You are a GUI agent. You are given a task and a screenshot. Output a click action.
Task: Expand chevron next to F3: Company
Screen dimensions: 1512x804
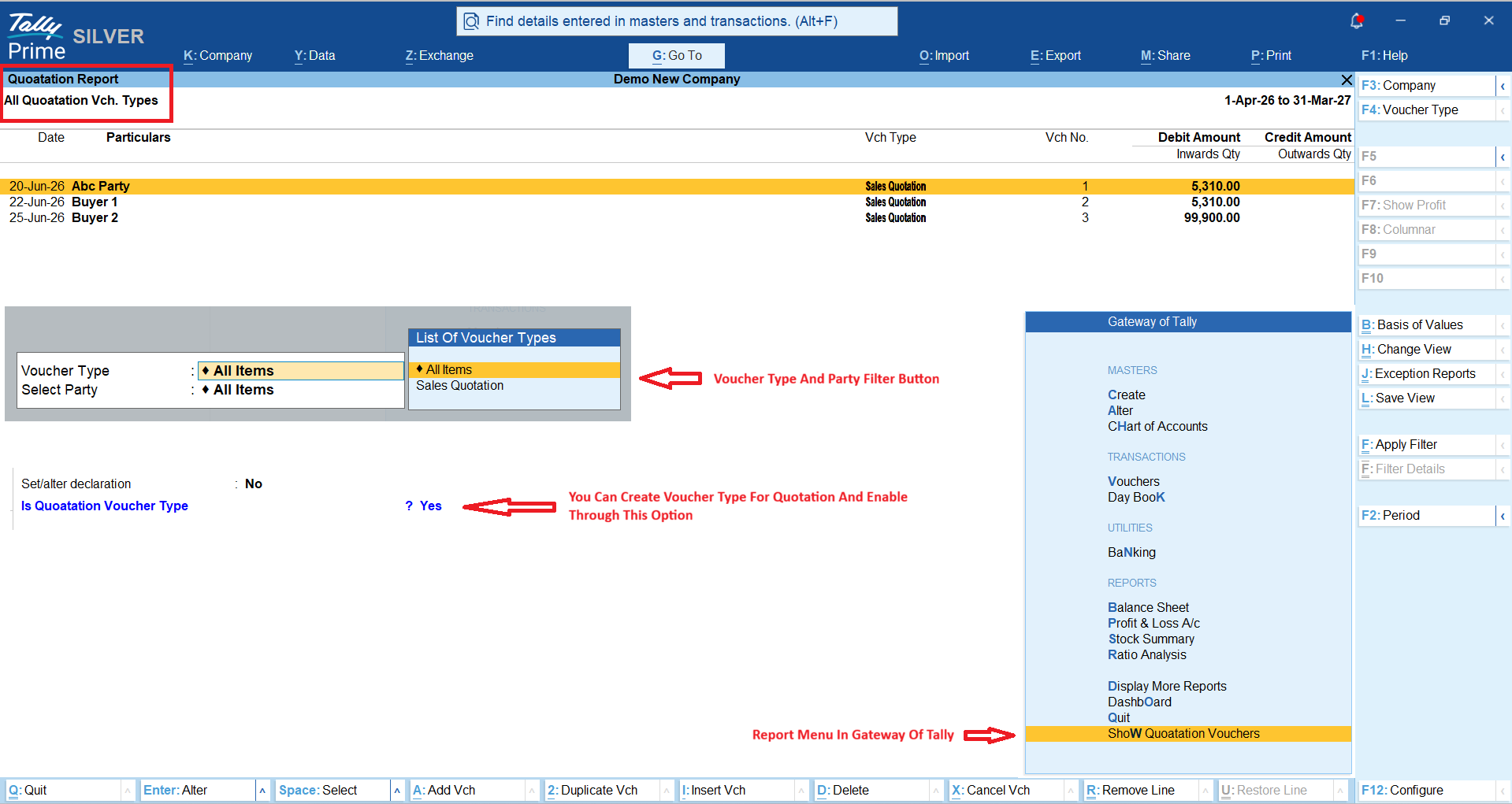(1503, 86)
